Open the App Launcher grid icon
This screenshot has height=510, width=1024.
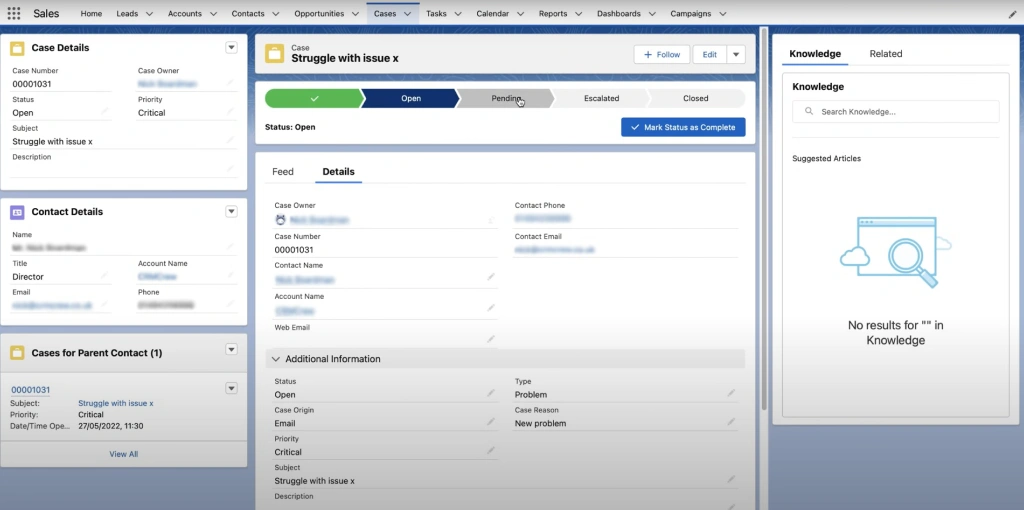(x=14, y=14)
